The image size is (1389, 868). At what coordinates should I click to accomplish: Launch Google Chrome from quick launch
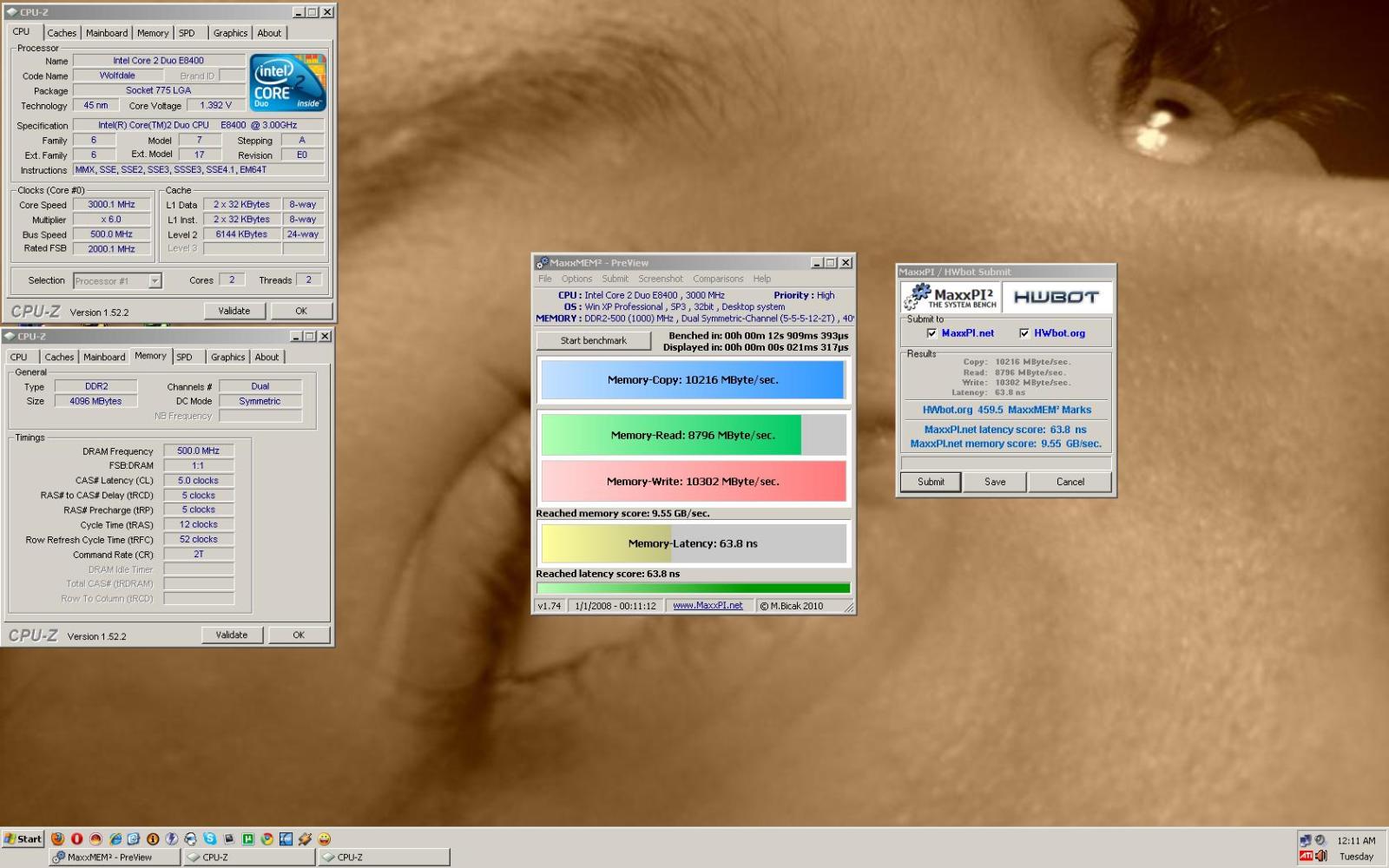click(x=267, y=838)
